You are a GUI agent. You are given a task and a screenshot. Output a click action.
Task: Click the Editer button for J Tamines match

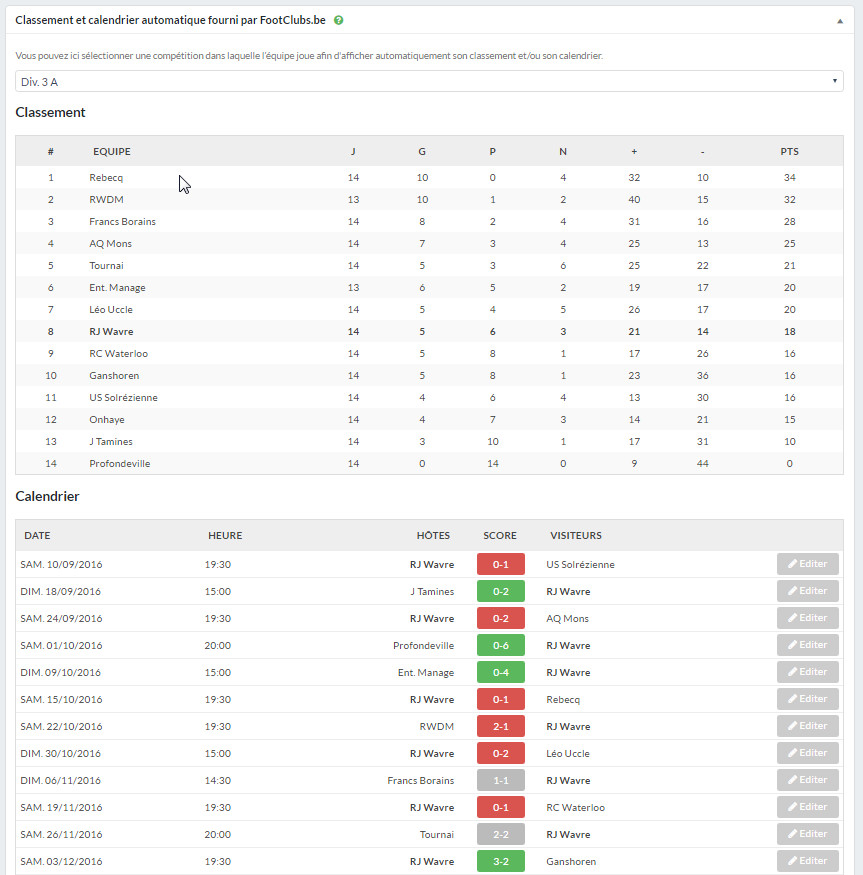point(807,591)
